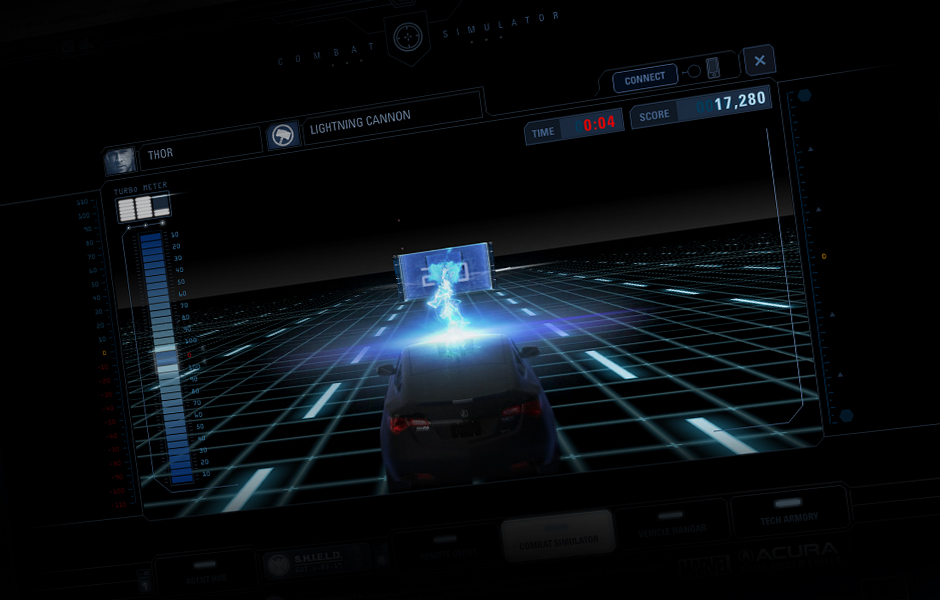Switch to the Agent Hub tab
940x600 pixels.
click(x=206, y=573)
